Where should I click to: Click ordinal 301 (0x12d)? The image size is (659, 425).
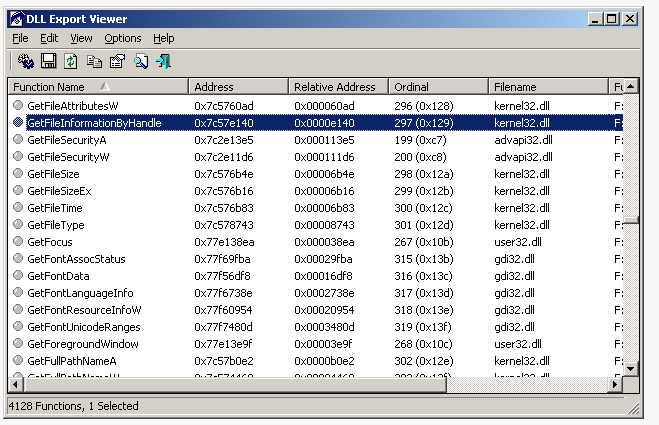[424, 225]
